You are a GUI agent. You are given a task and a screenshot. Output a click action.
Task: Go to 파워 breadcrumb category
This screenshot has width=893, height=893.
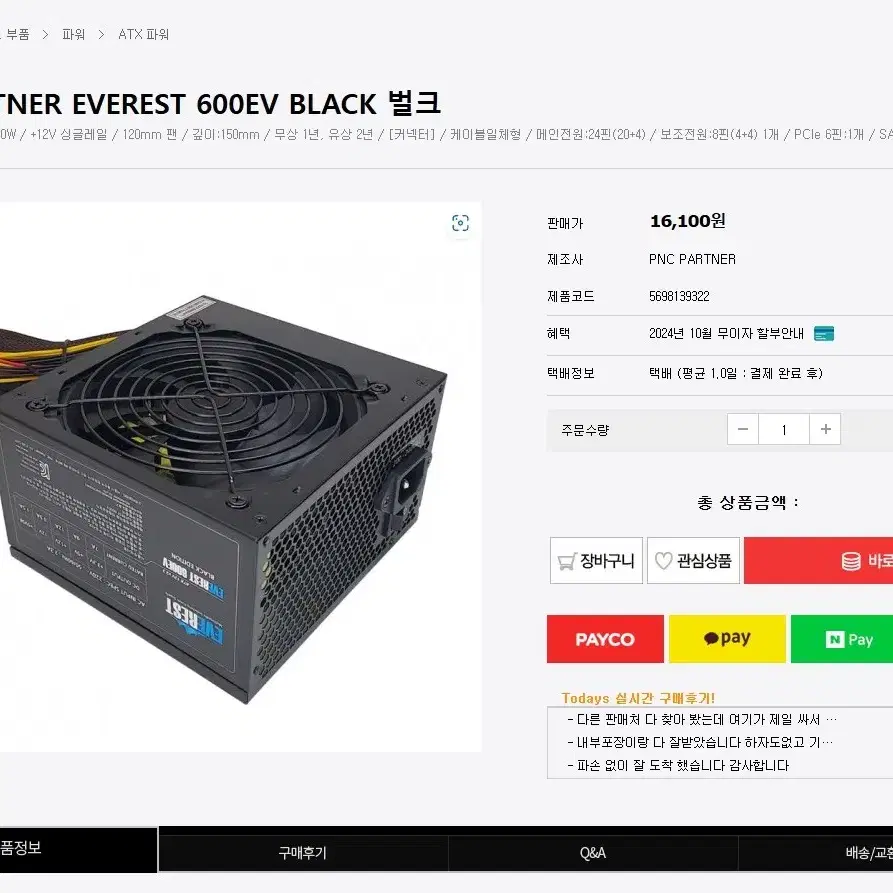(73, 34)
